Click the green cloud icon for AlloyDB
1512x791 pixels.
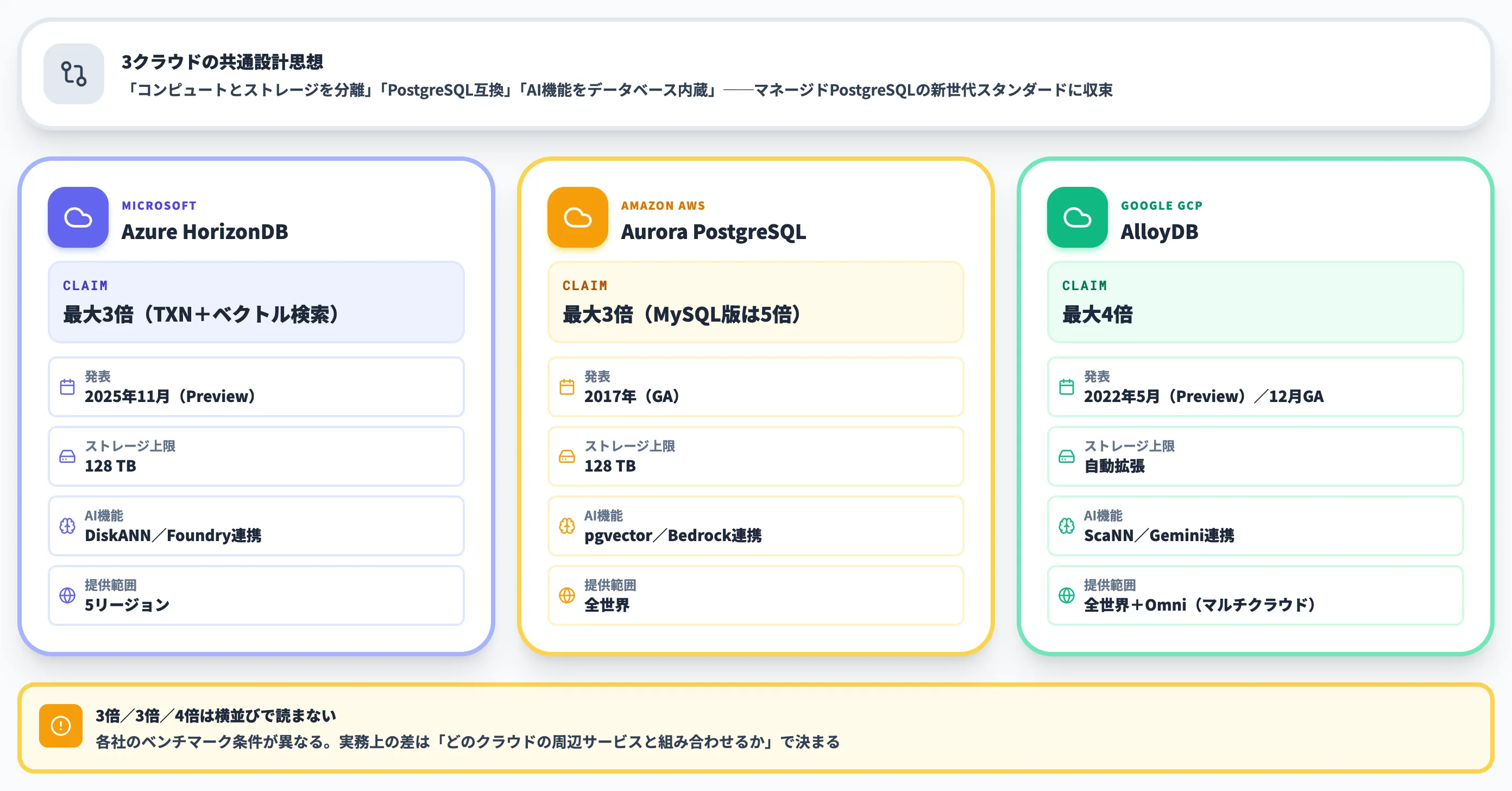click(x=1077, y=217)
